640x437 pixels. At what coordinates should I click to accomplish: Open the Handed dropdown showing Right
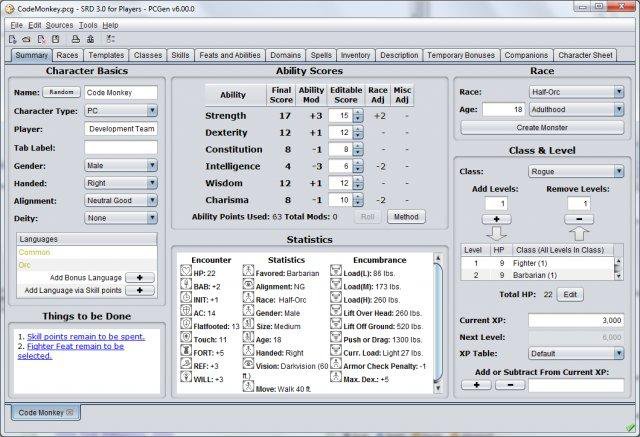coord(121,183)
